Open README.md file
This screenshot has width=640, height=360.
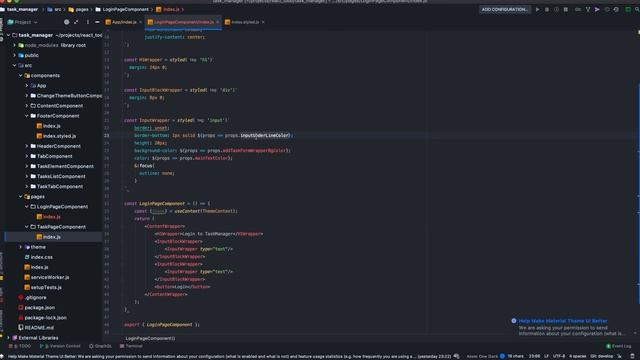coord(39,328)
